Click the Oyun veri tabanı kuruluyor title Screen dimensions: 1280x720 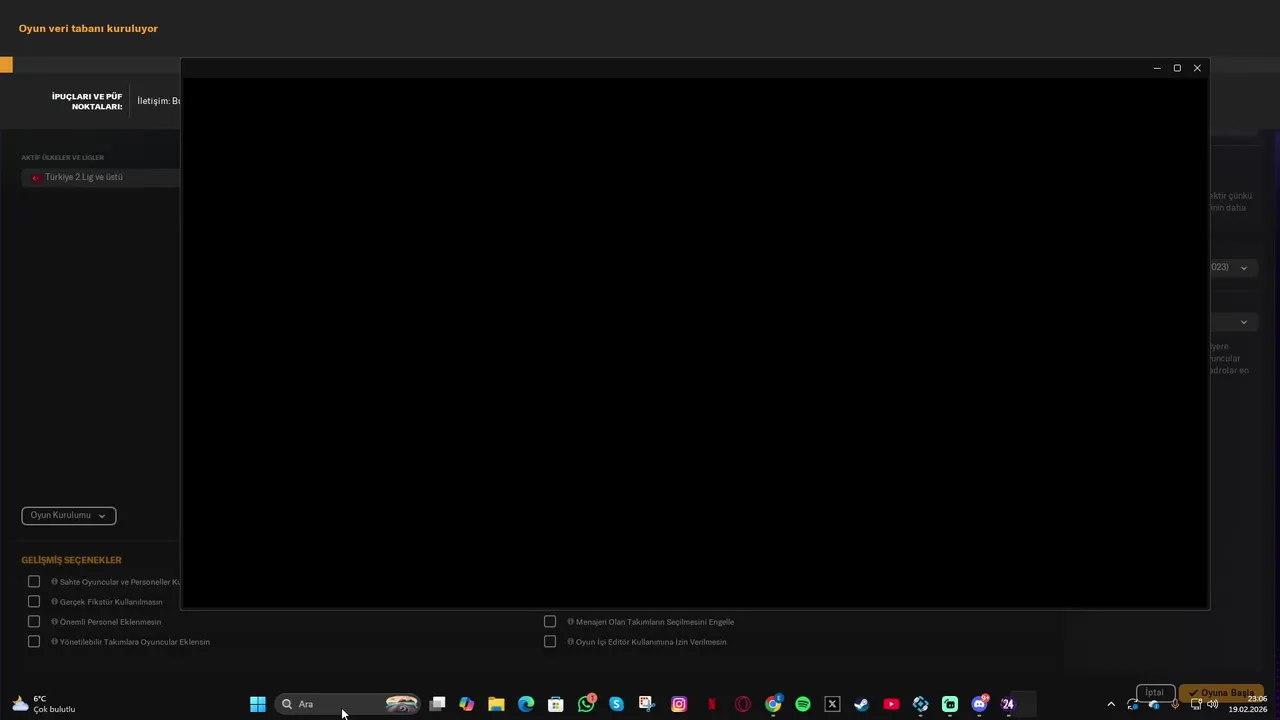click(x=88, y=29)
